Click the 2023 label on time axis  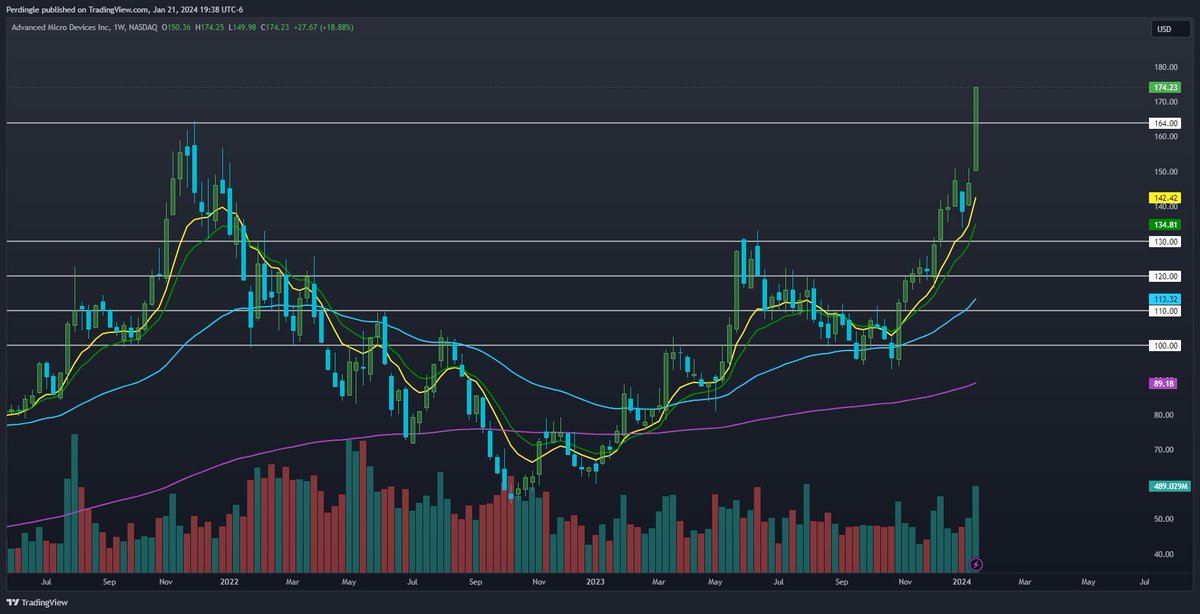595,580
